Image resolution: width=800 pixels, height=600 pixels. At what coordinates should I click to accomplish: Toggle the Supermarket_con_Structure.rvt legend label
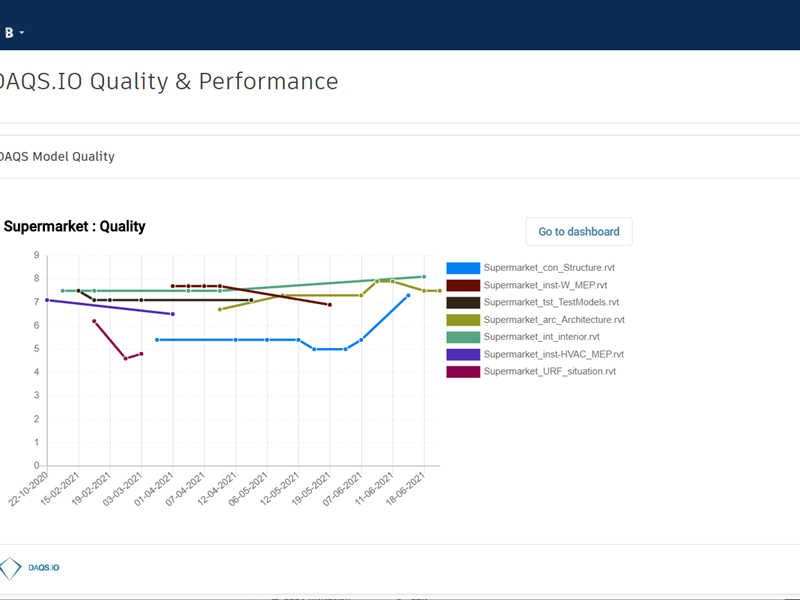pos(549,268)
